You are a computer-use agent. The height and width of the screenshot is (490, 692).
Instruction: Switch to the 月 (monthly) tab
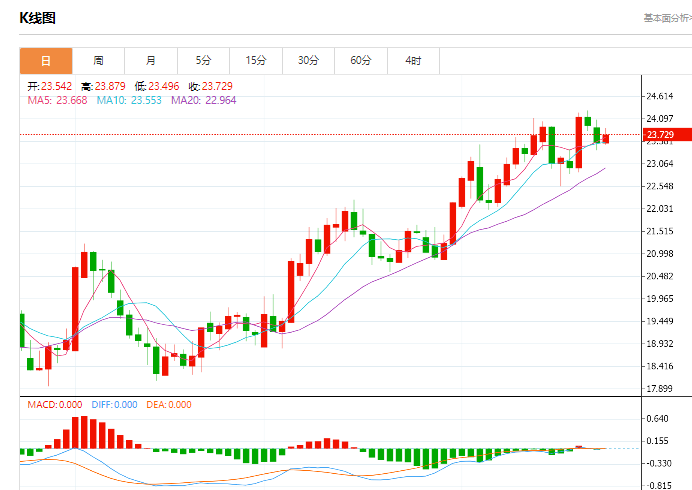151,61
